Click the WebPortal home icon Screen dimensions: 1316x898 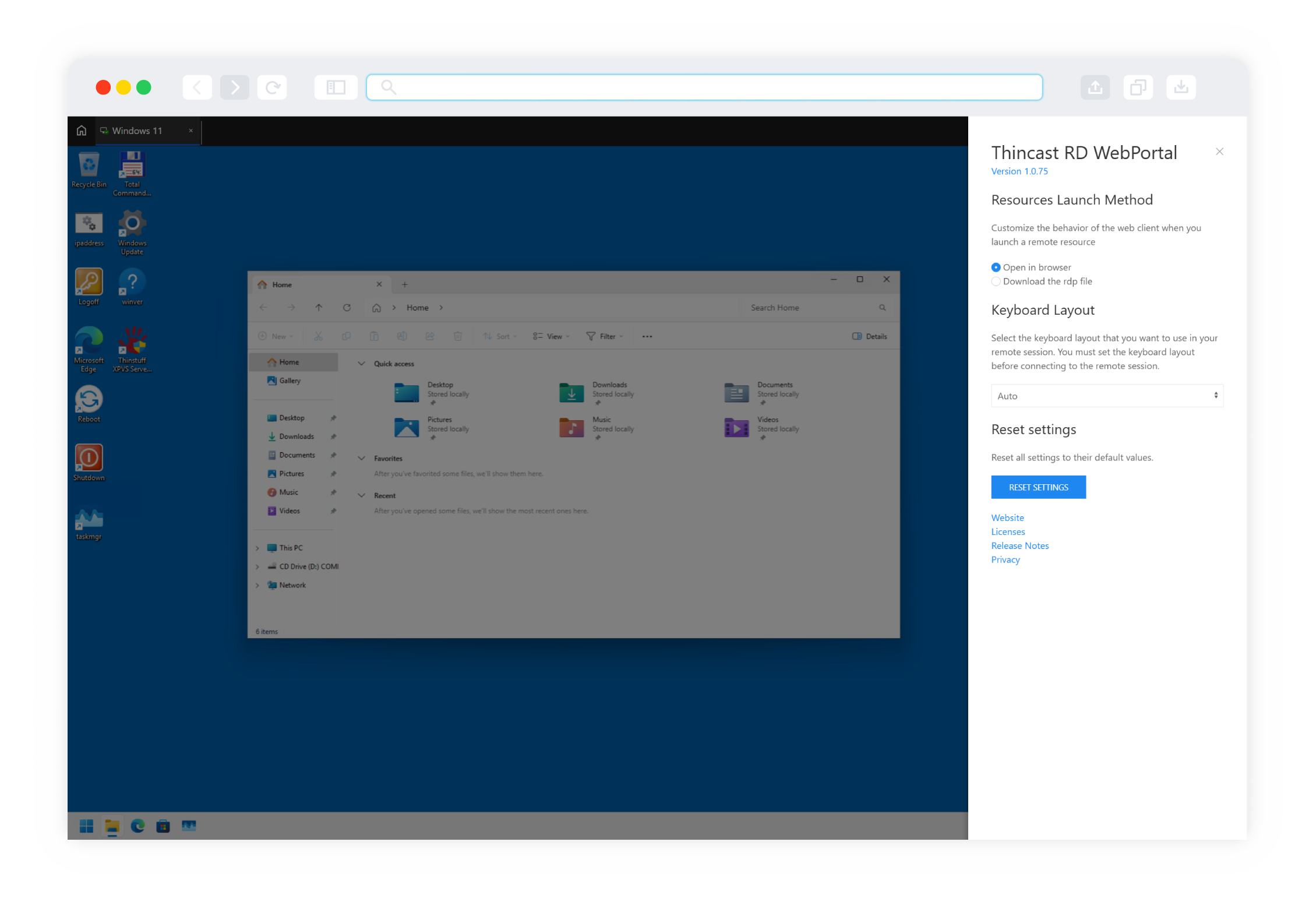(82, 131)
